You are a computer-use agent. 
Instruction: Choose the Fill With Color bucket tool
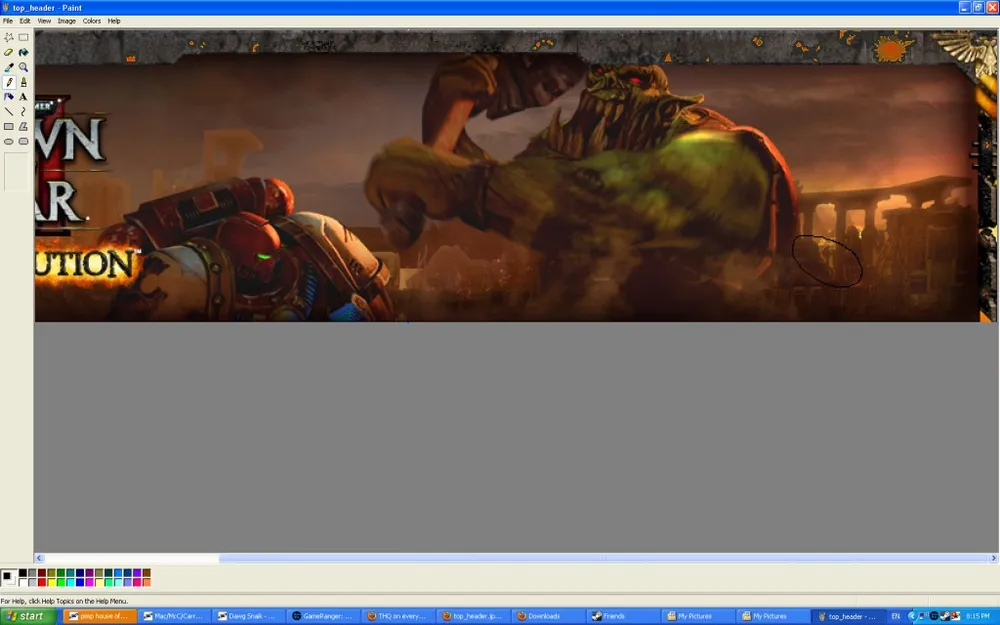(24, 52)
